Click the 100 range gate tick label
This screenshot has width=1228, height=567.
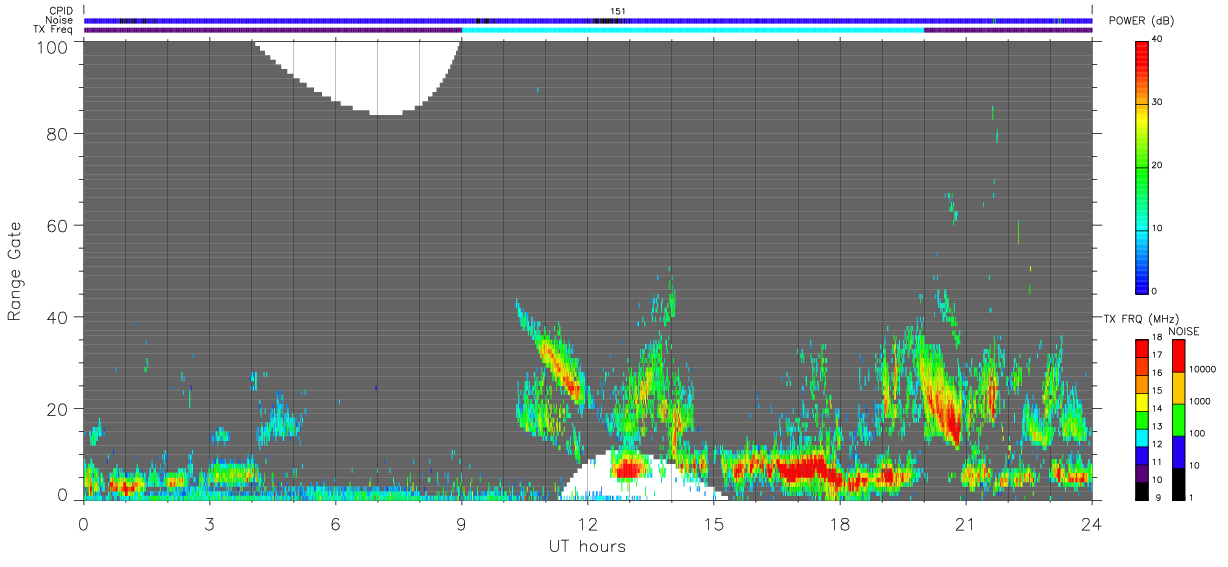[50, 46]
